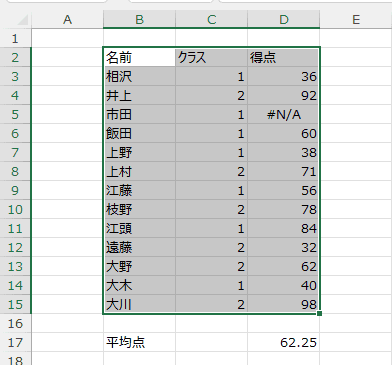The width and height of the screenshot is (392, 365).
Task: Click the 名前 header cell
Action: point(139,58)
